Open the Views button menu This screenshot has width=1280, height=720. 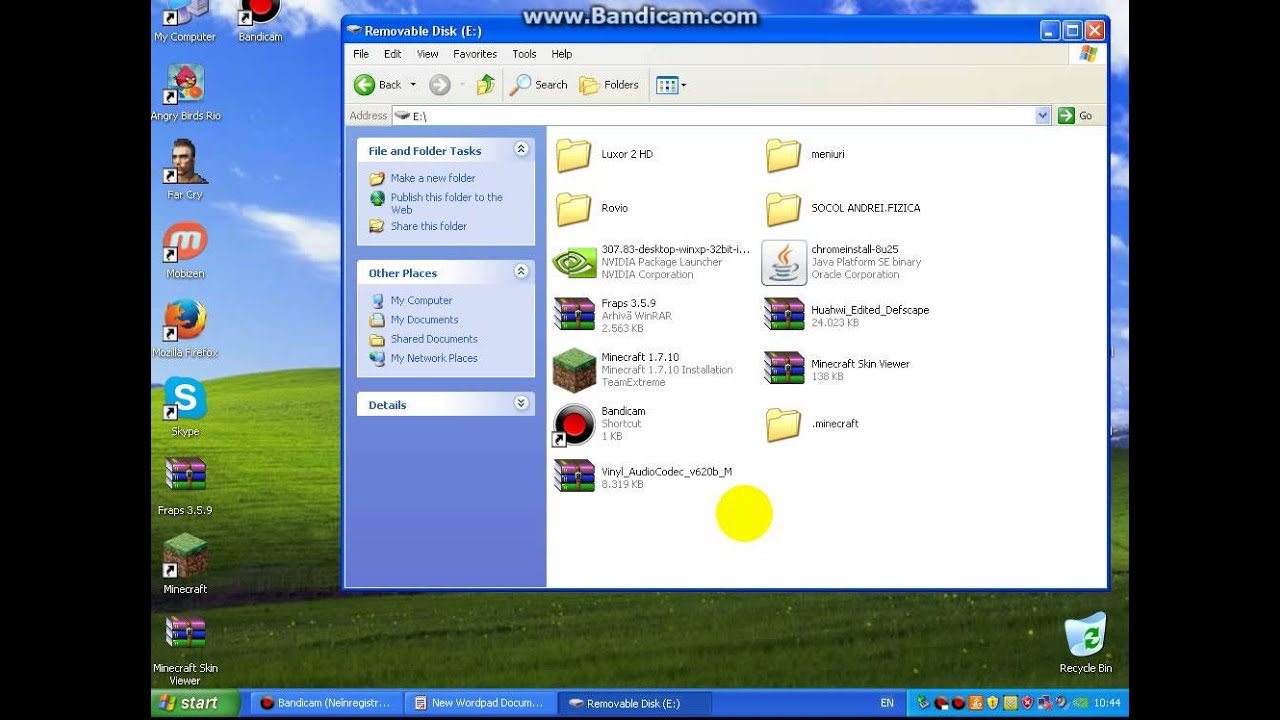point(670,85)
